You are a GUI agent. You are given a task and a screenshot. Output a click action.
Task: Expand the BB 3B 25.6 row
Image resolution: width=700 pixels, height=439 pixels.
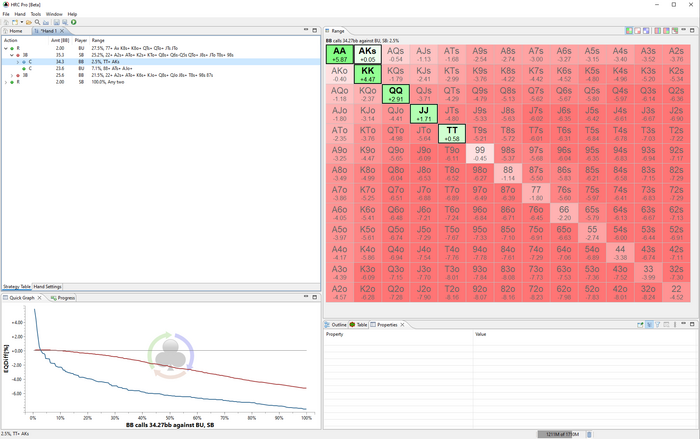[x=12, y=75]
